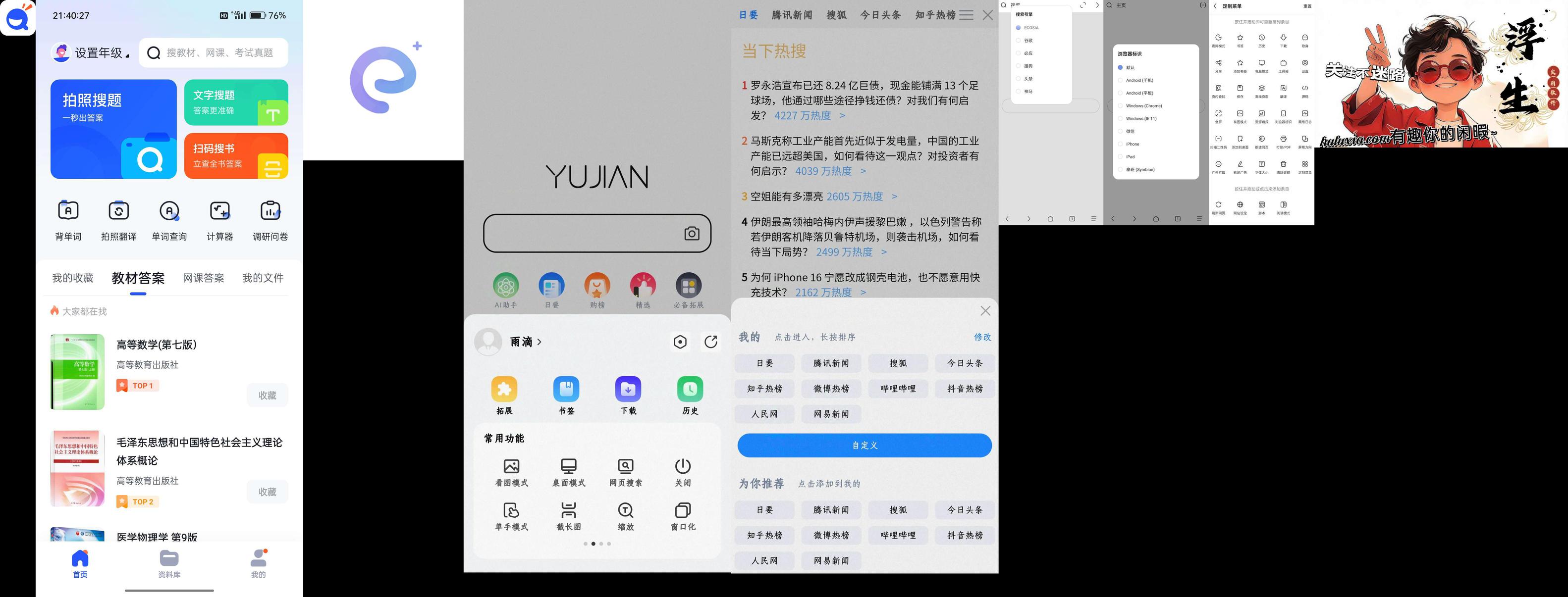
Task: Click 收藏 for 高等数学(第七版)
Action: pos(267,395)
